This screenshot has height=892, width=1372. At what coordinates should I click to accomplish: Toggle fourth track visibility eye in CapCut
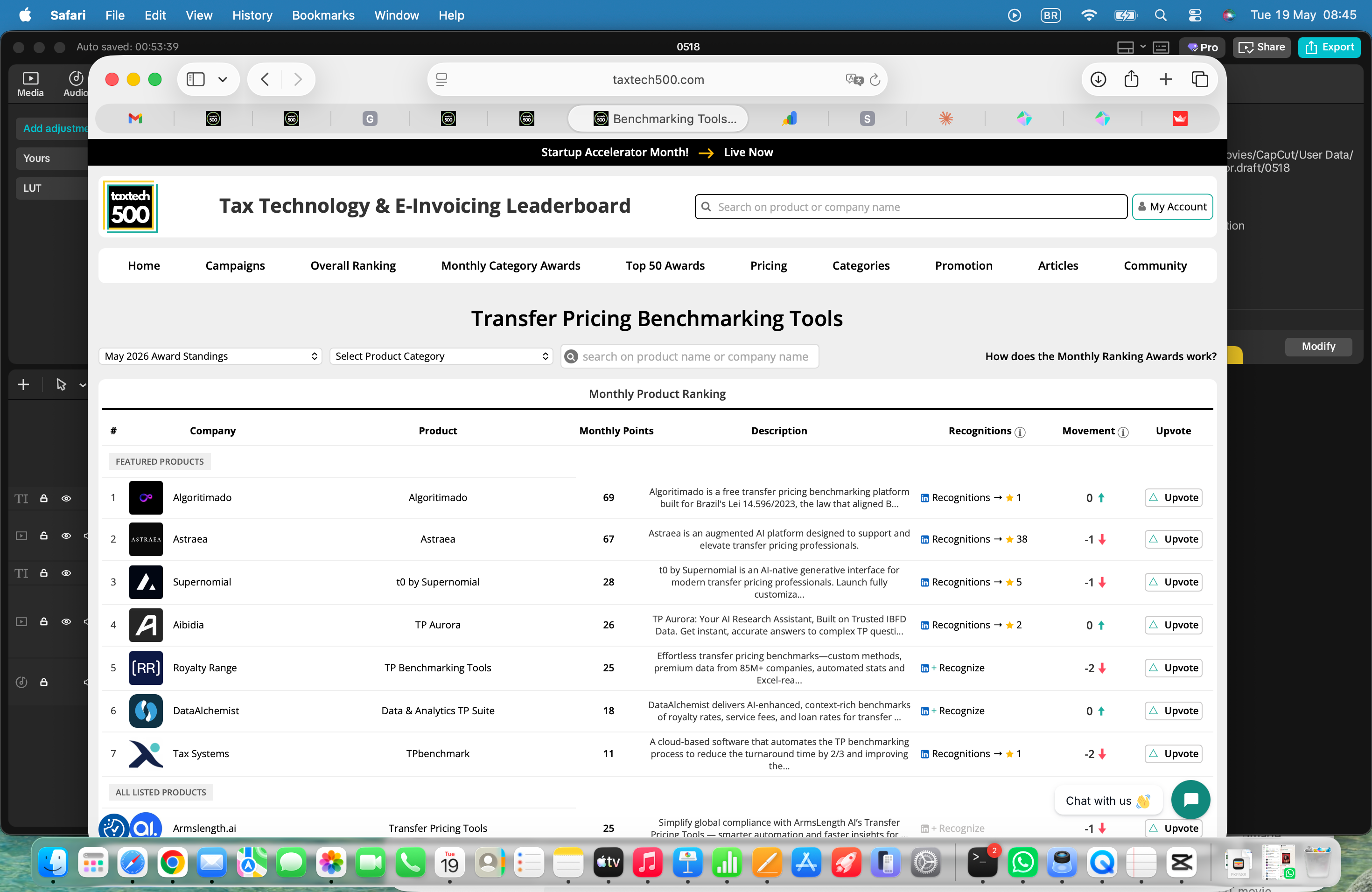pos(66,622)
